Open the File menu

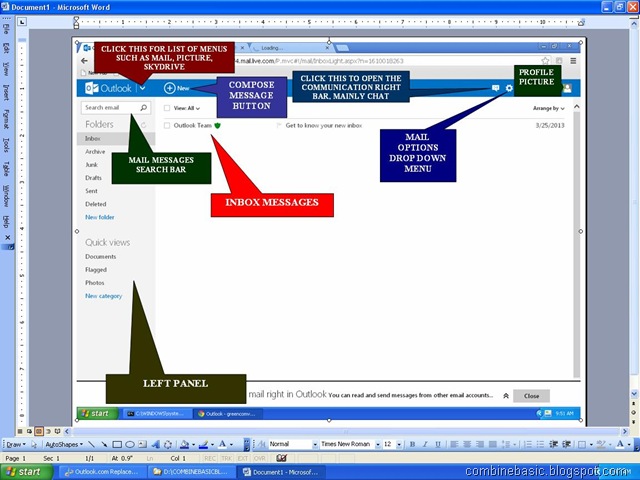pos(6,29)
